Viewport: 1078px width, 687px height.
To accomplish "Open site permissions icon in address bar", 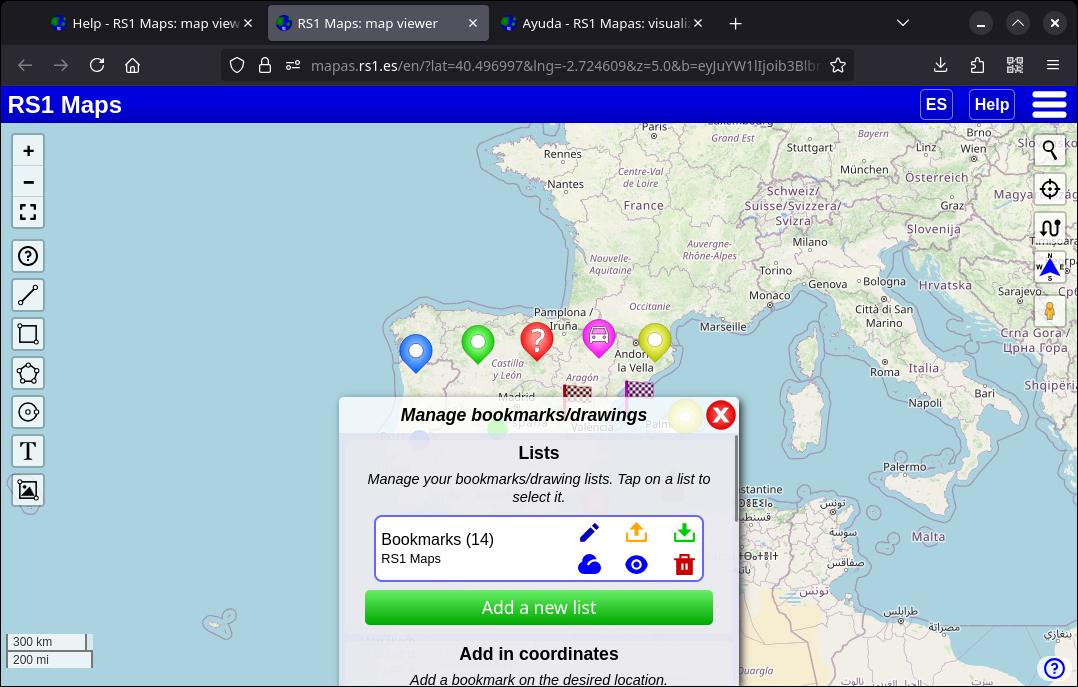I will tap(293, 65).
